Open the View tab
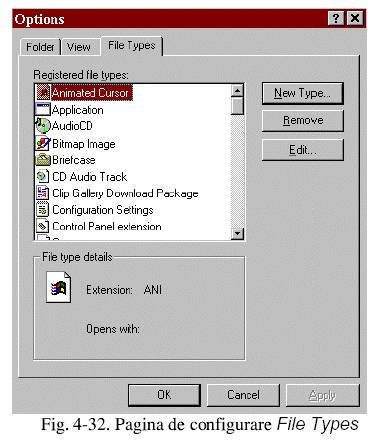 tap(79, 47)
